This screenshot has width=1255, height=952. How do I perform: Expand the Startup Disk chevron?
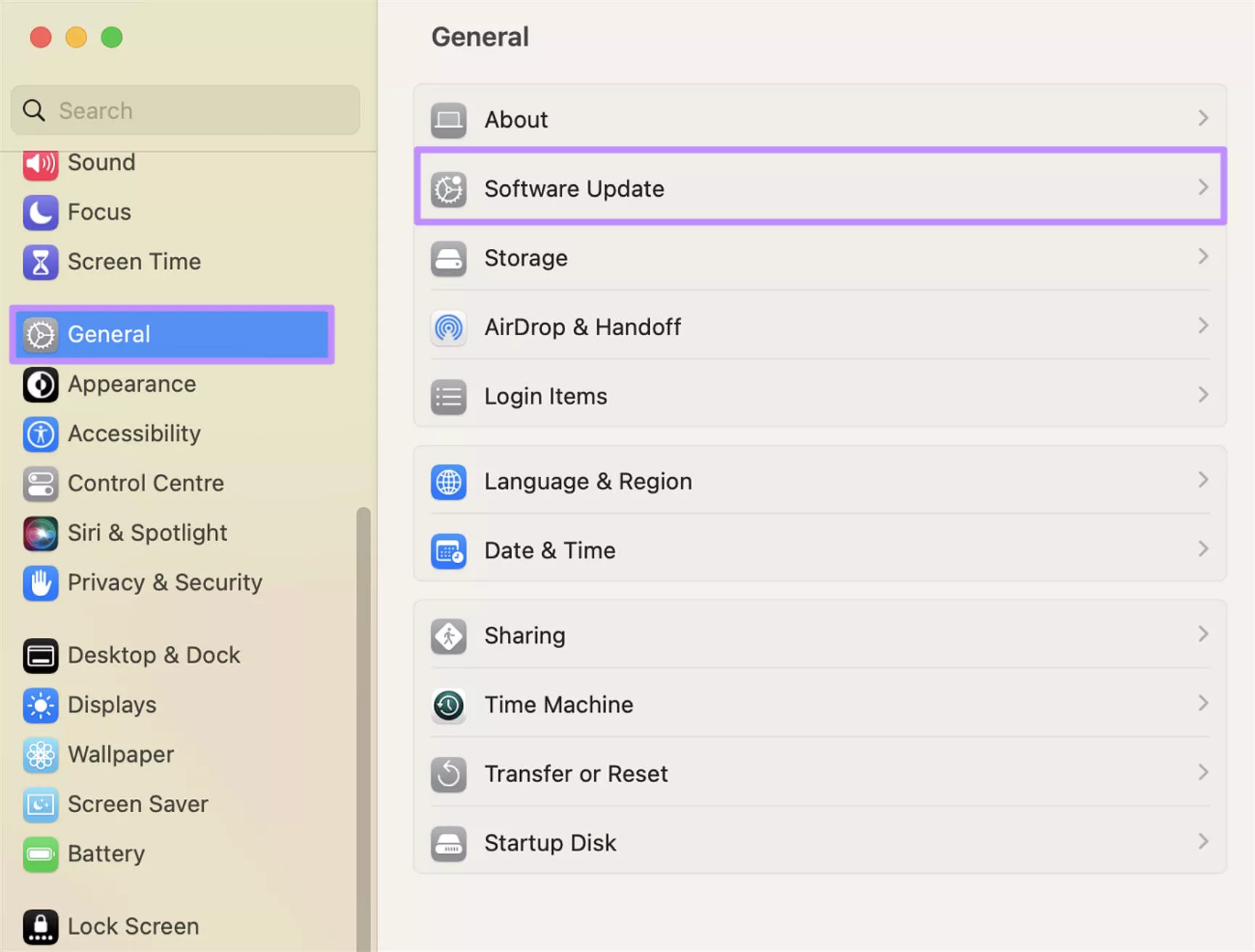pyautogui.click(x=1203, y=842)
